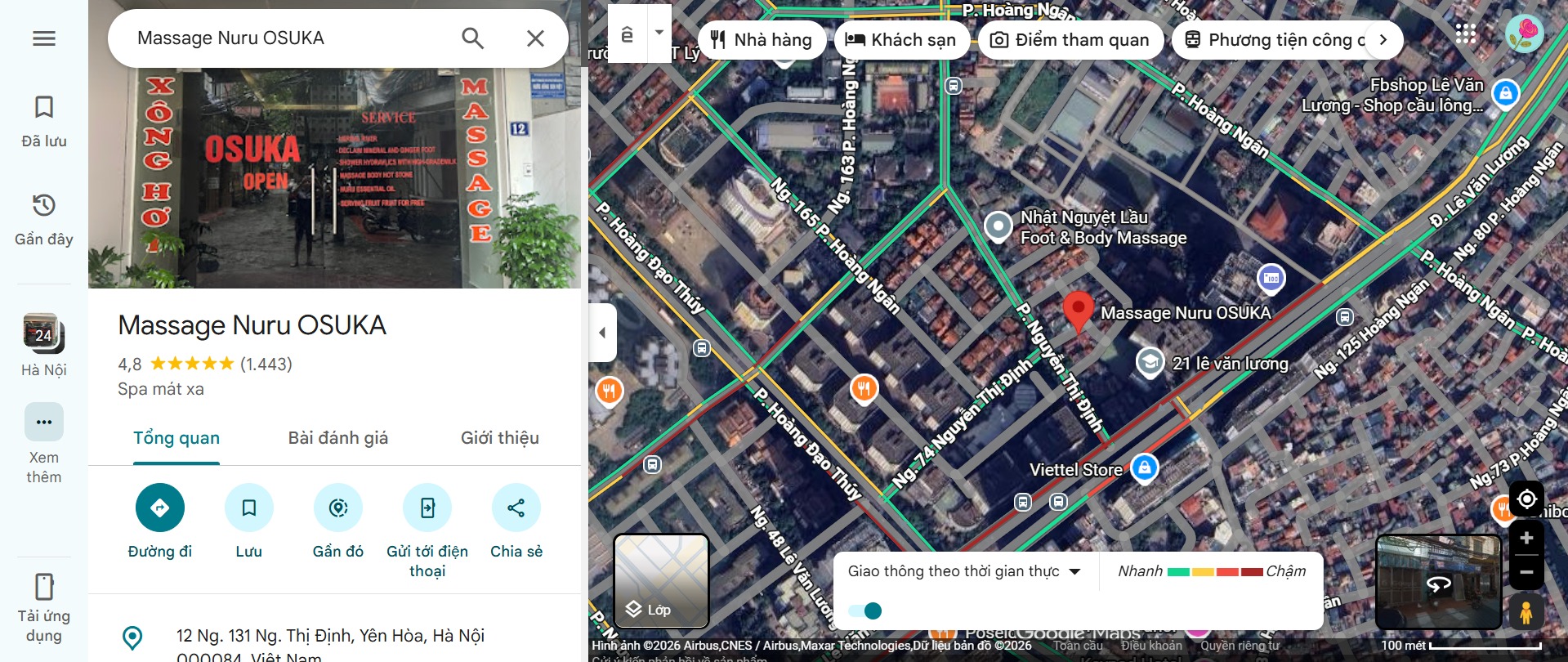This screenshot has height=662, width=1568.
Task: Click the Street View pegman
Action: point(1526,611)
